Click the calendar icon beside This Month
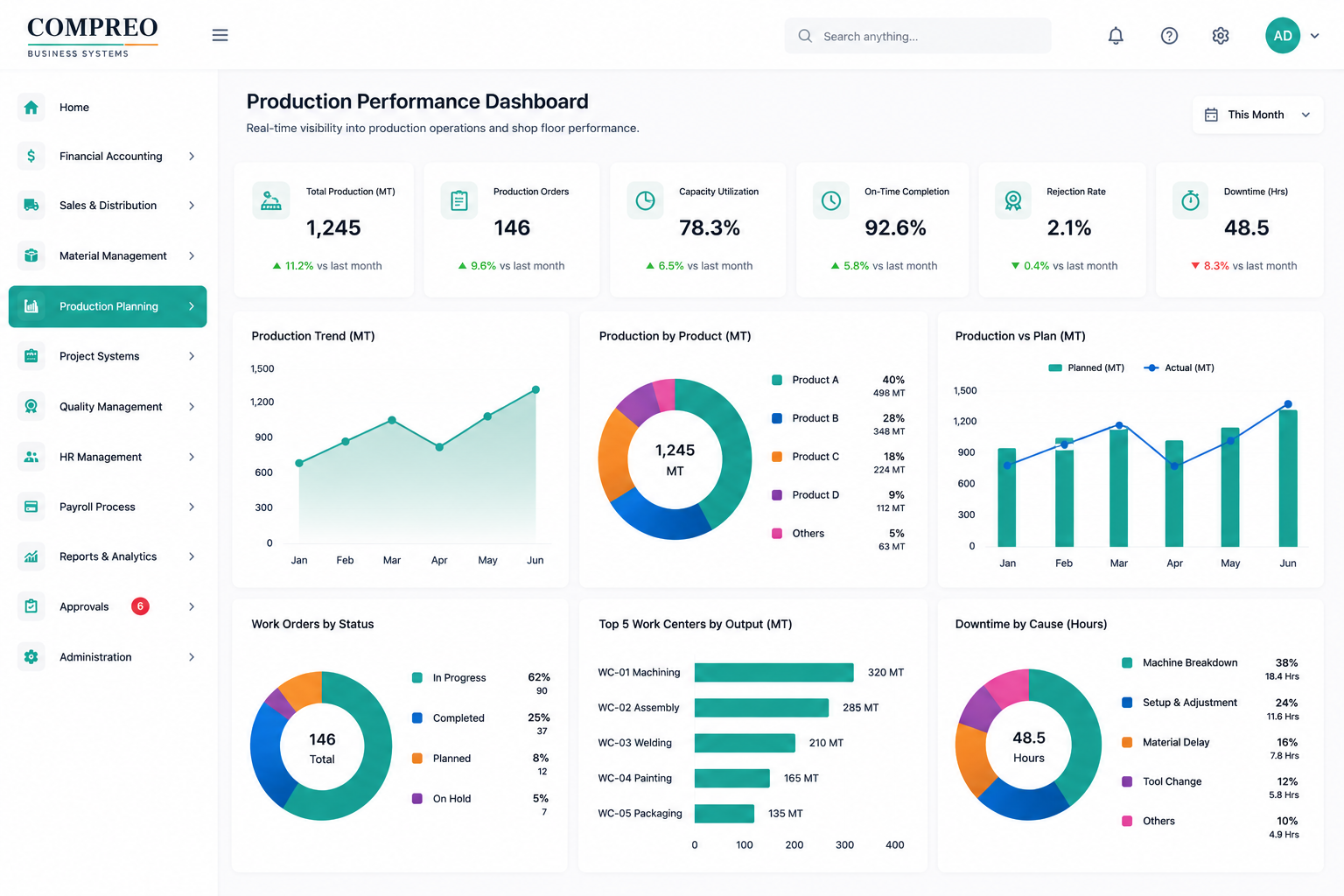Screen dimensions: 1344x896 pyautogui.click(x=1211, y=115)
